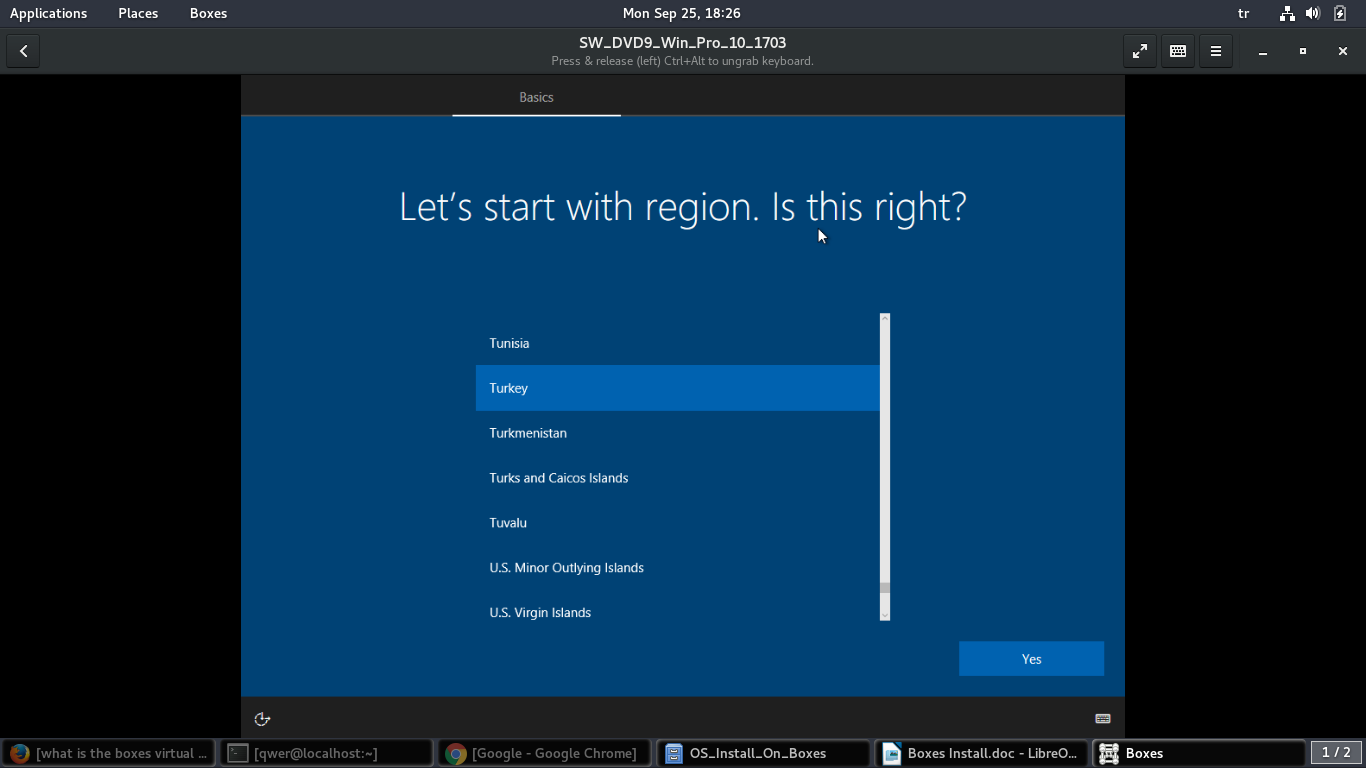Click the region list scrollbar thumb
This screenshot has width=1366, height=768.
tap(885, 588)
